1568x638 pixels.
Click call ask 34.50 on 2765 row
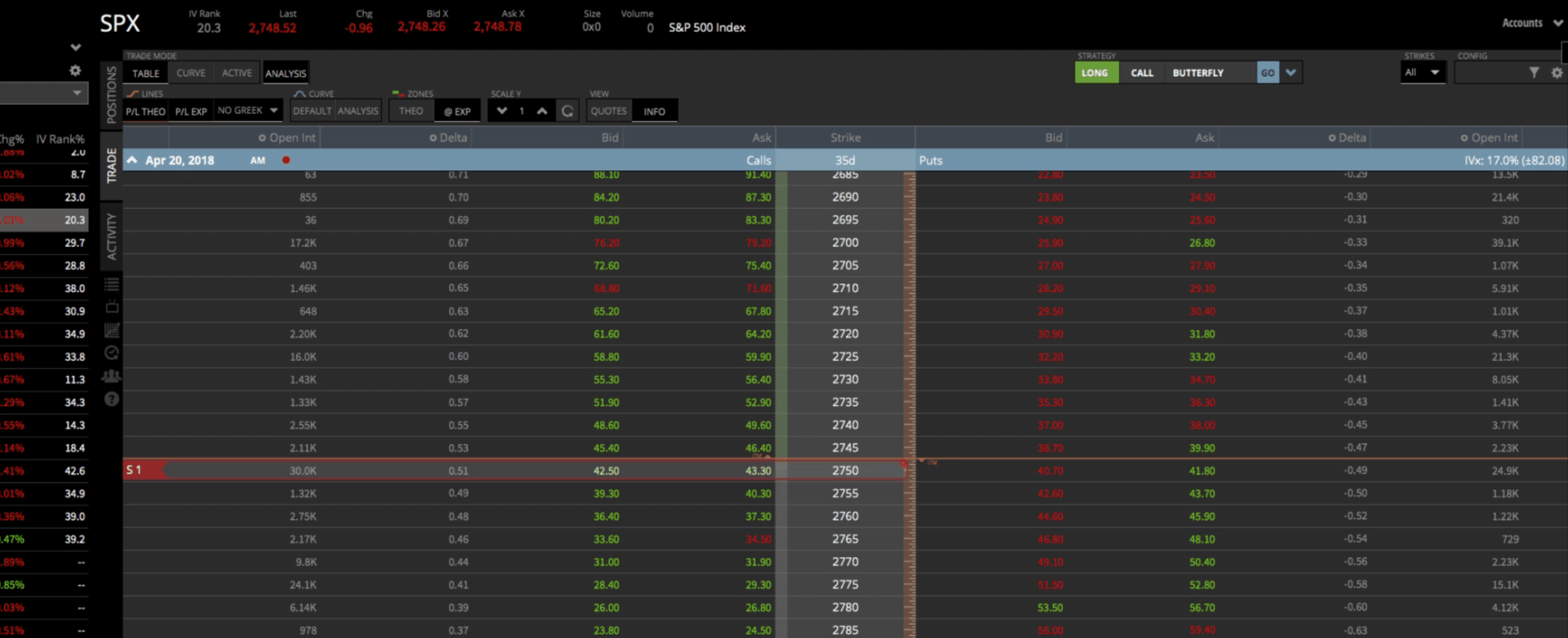(x=758, y=539)
